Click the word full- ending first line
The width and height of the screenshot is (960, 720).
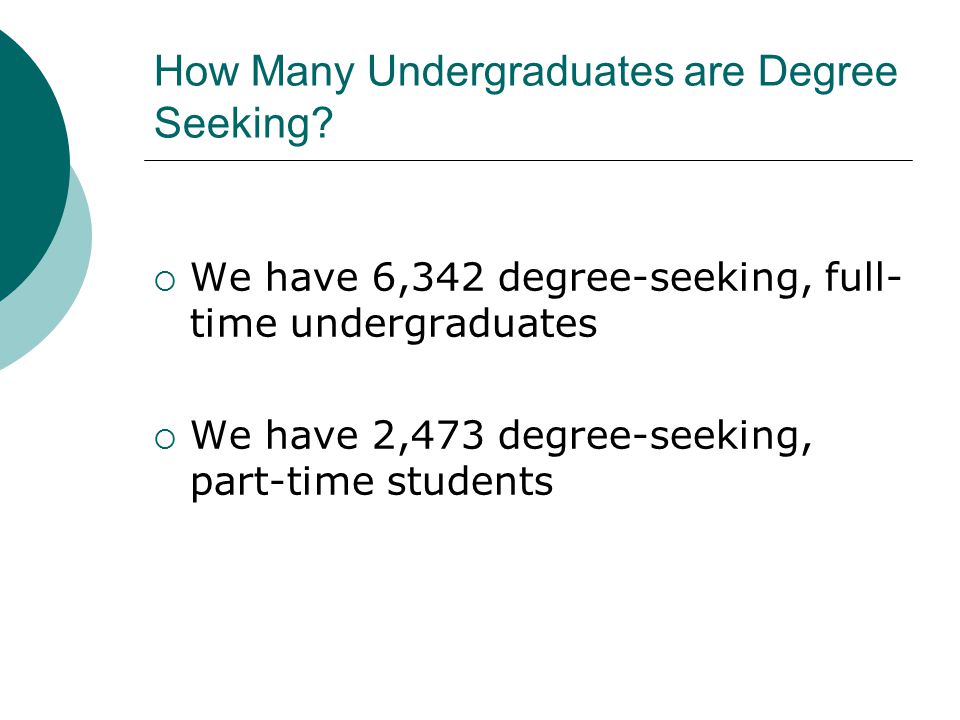tap(863, 277)
